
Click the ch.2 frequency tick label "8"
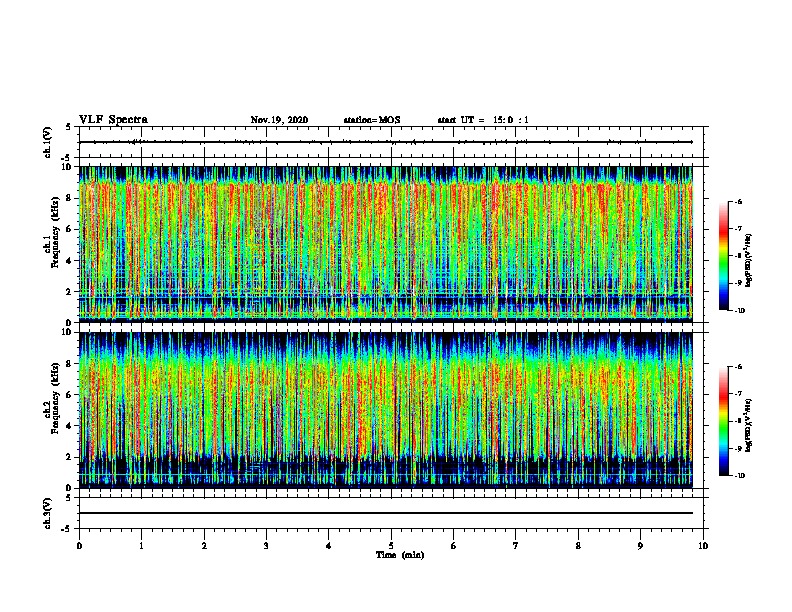pyautogui.click(x=70, y=364)
